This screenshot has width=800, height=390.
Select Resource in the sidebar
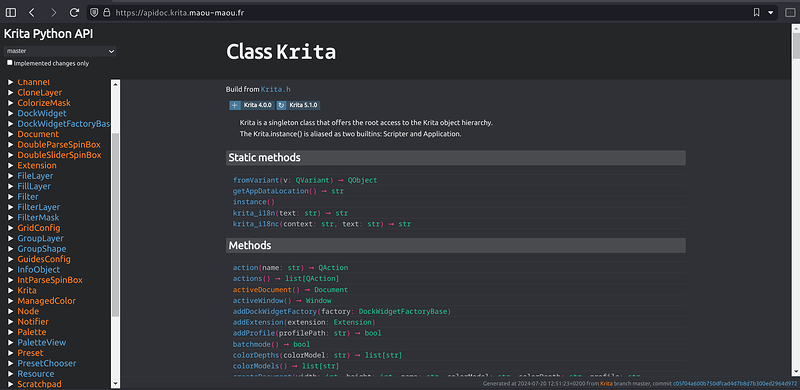point(36,374)
